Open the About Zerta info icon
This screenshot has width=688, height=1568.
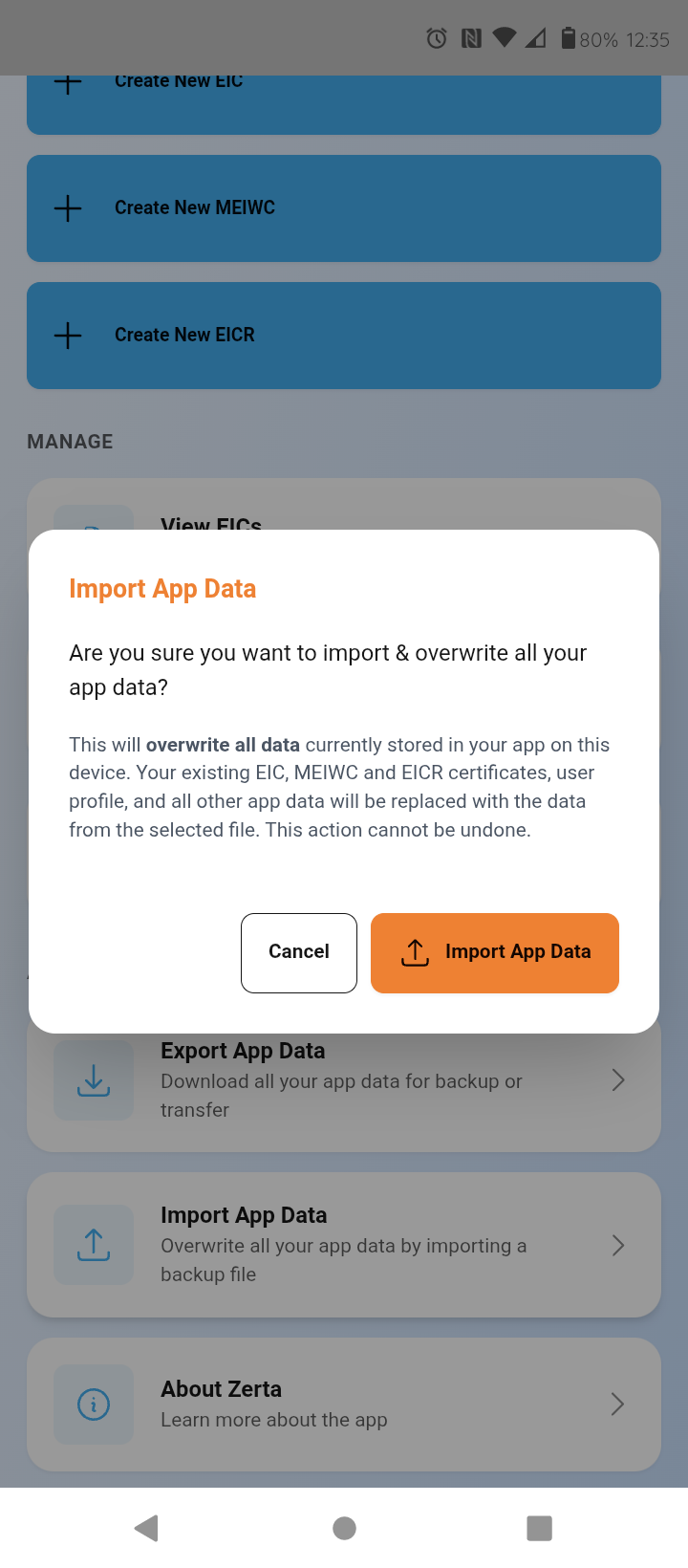coord(93,1404)
